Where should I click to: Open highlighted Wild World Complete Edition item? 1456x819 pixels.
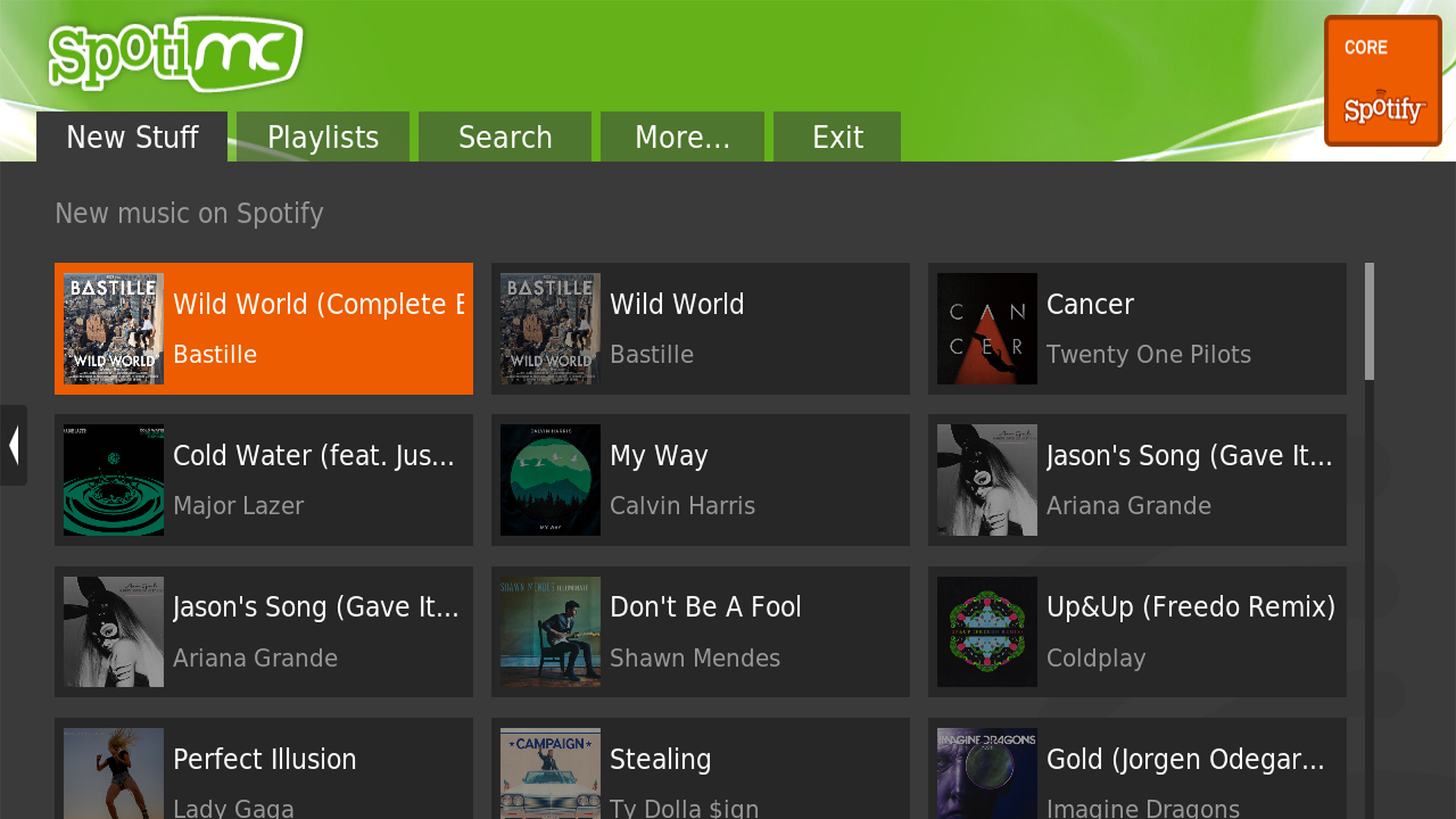[318, 328]
